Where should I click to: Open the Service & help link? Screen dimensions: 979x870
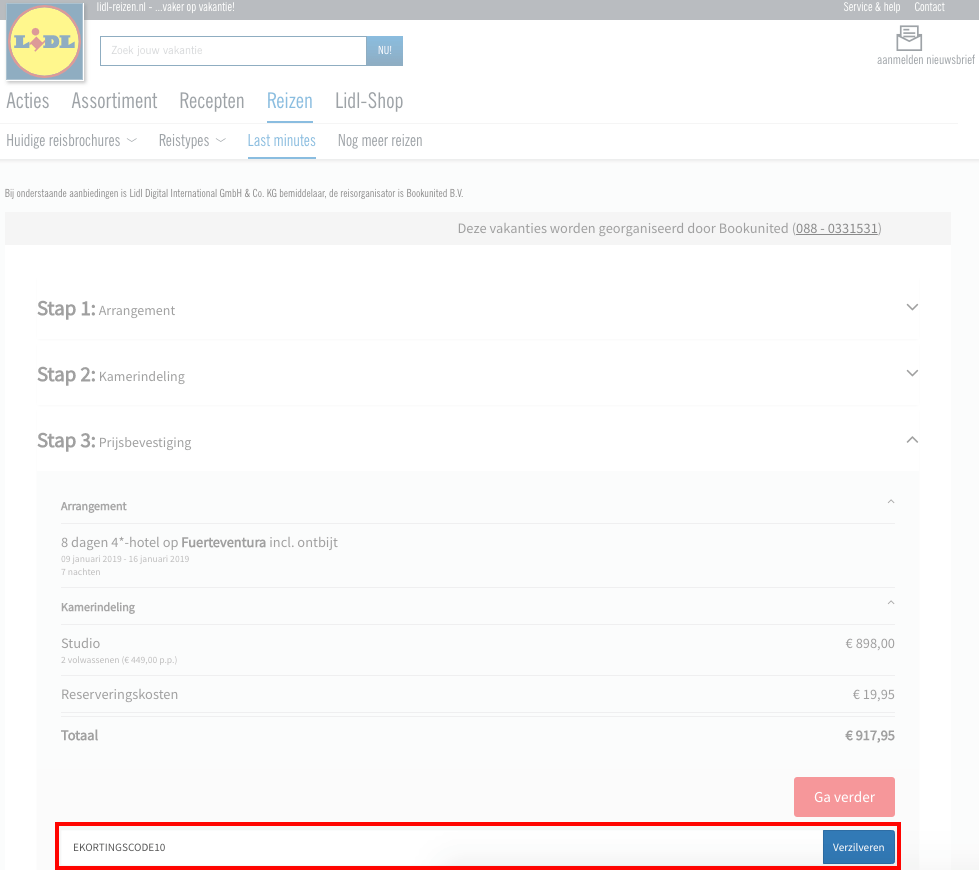pos(872,7)
